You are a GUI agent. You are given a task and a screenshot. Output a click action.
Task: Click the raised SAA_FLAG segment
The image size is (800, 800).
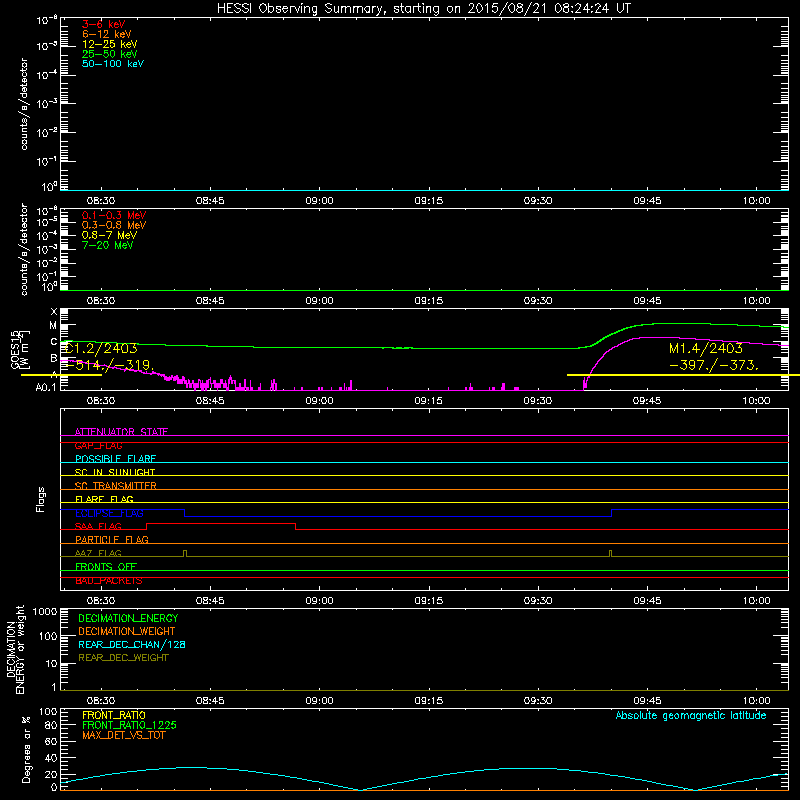coord(221,523)
